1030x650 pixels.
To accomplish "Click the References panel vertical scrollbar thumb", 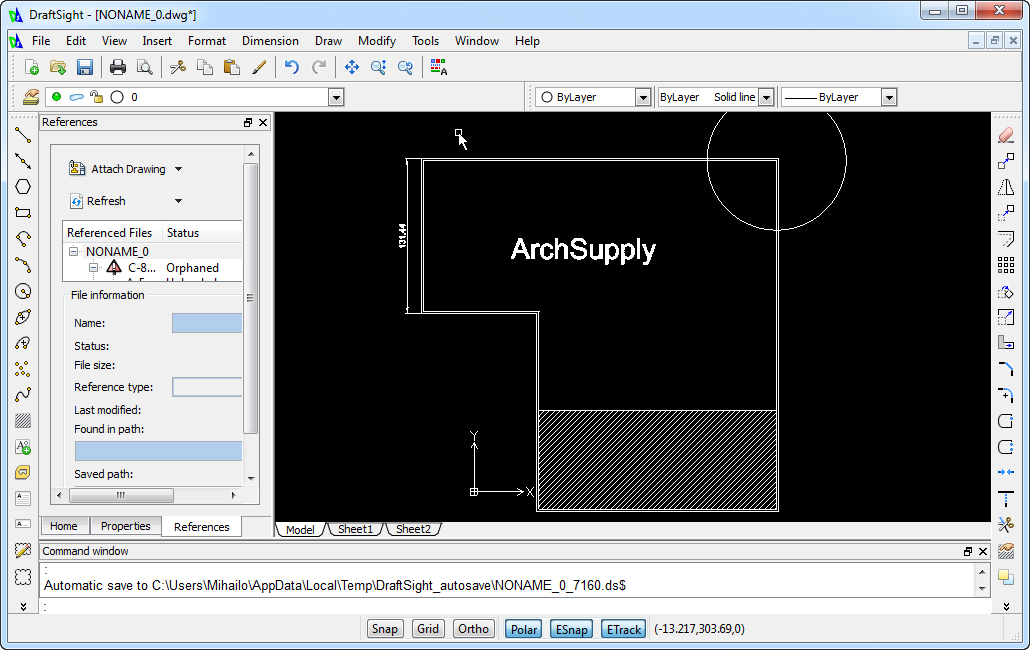I will (x=250, y=299).
